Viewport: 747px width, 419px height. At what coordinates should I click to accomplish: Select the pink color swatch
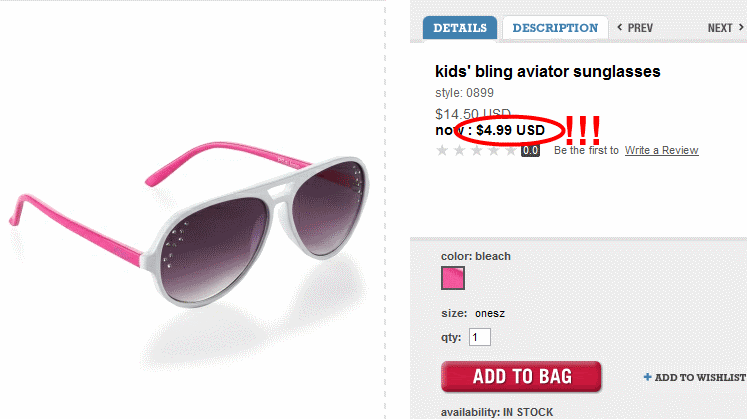point(453,279)
